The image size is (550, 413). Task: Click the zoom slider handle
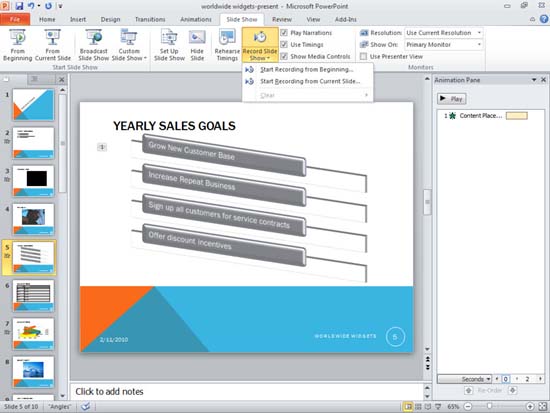click(489, 406)
